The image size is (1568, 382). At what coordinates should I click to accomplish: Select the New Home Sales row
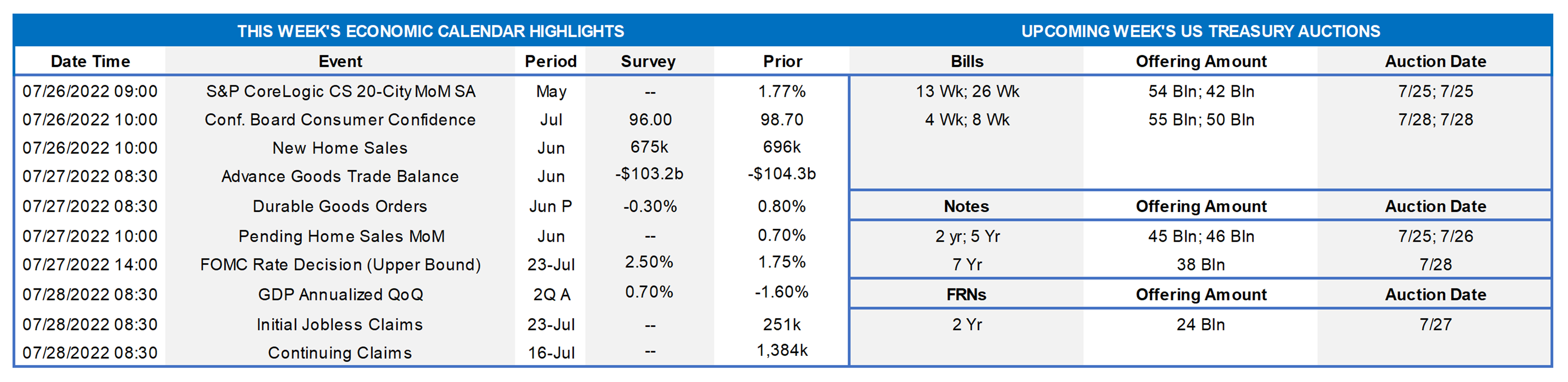point(340,148)
